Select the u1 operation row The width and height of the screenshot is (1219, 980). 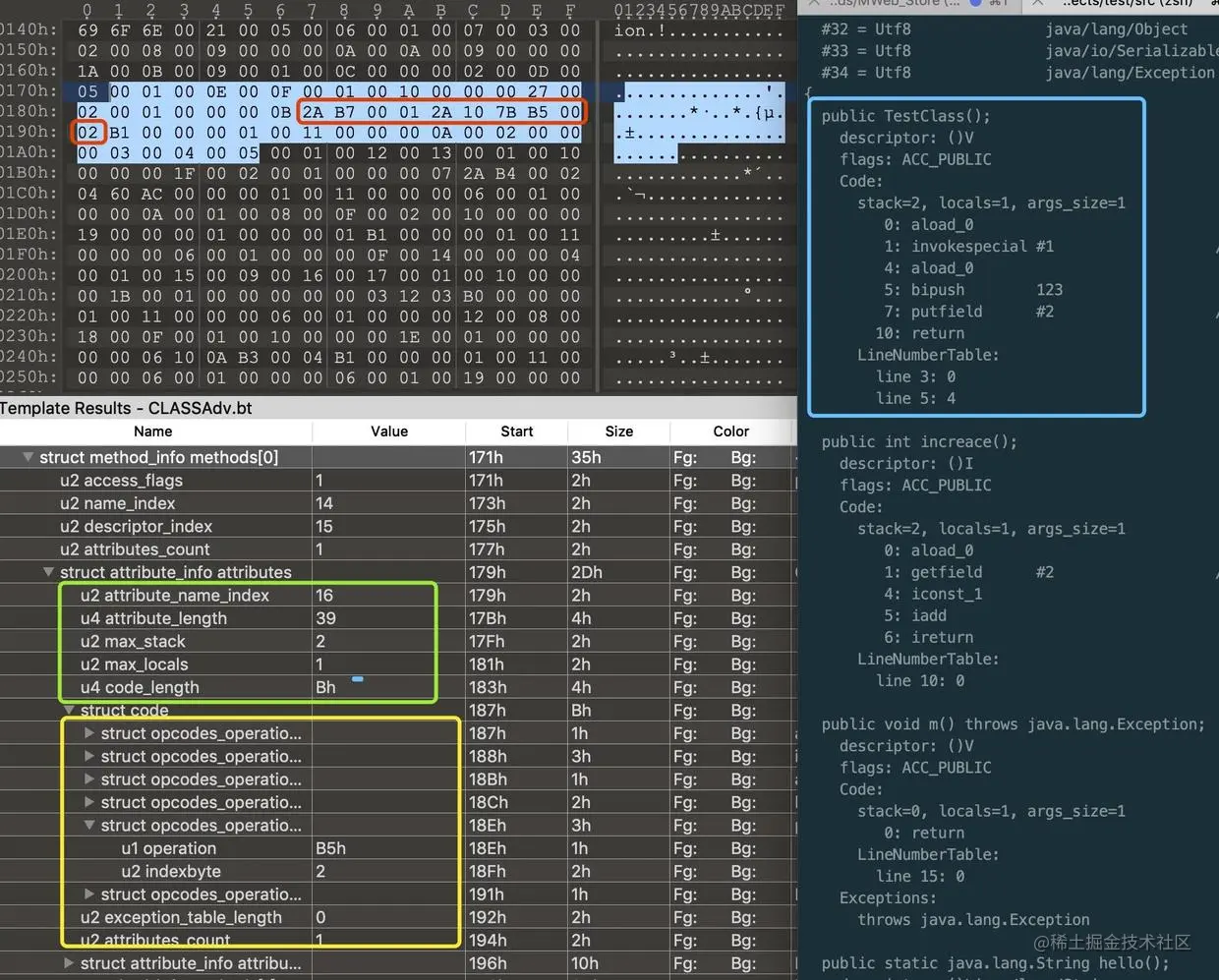pyautogui.click(x=396, y=848)
